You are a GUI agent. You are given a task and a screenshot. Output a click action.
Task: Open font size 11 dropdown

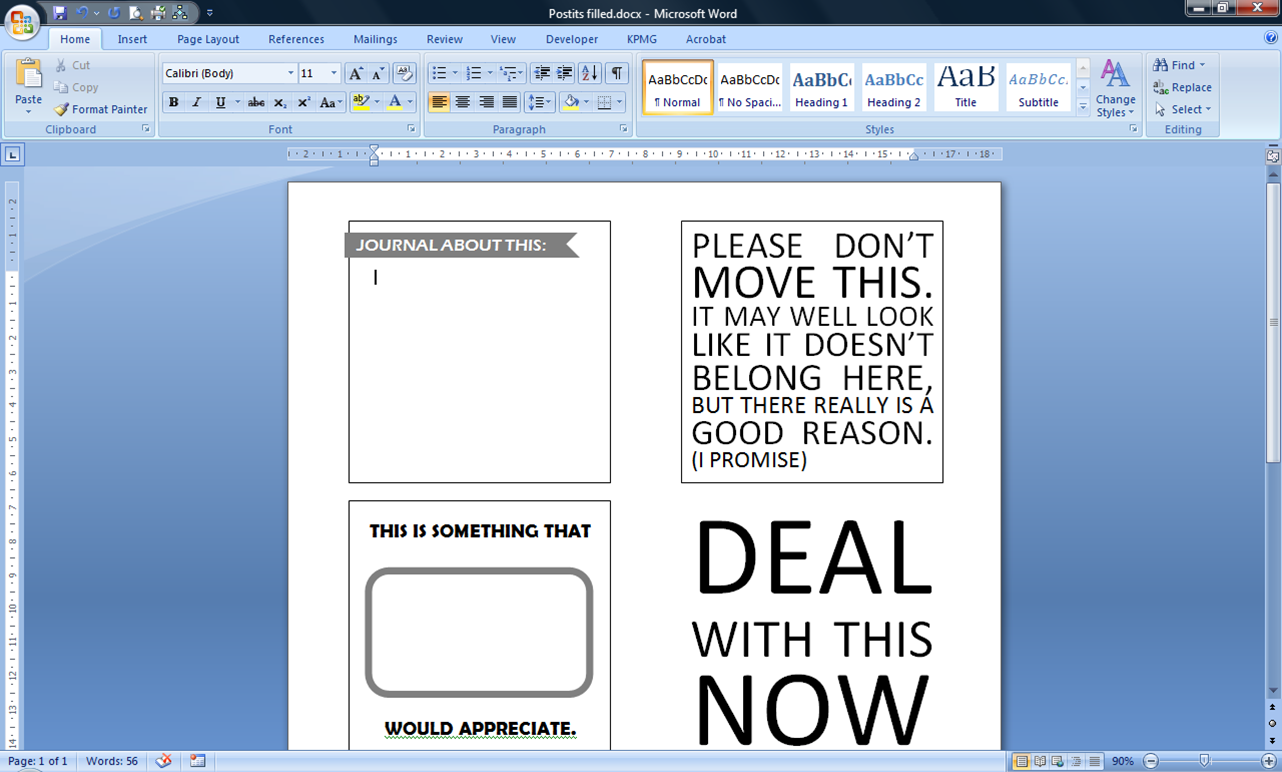click(334, 73)
